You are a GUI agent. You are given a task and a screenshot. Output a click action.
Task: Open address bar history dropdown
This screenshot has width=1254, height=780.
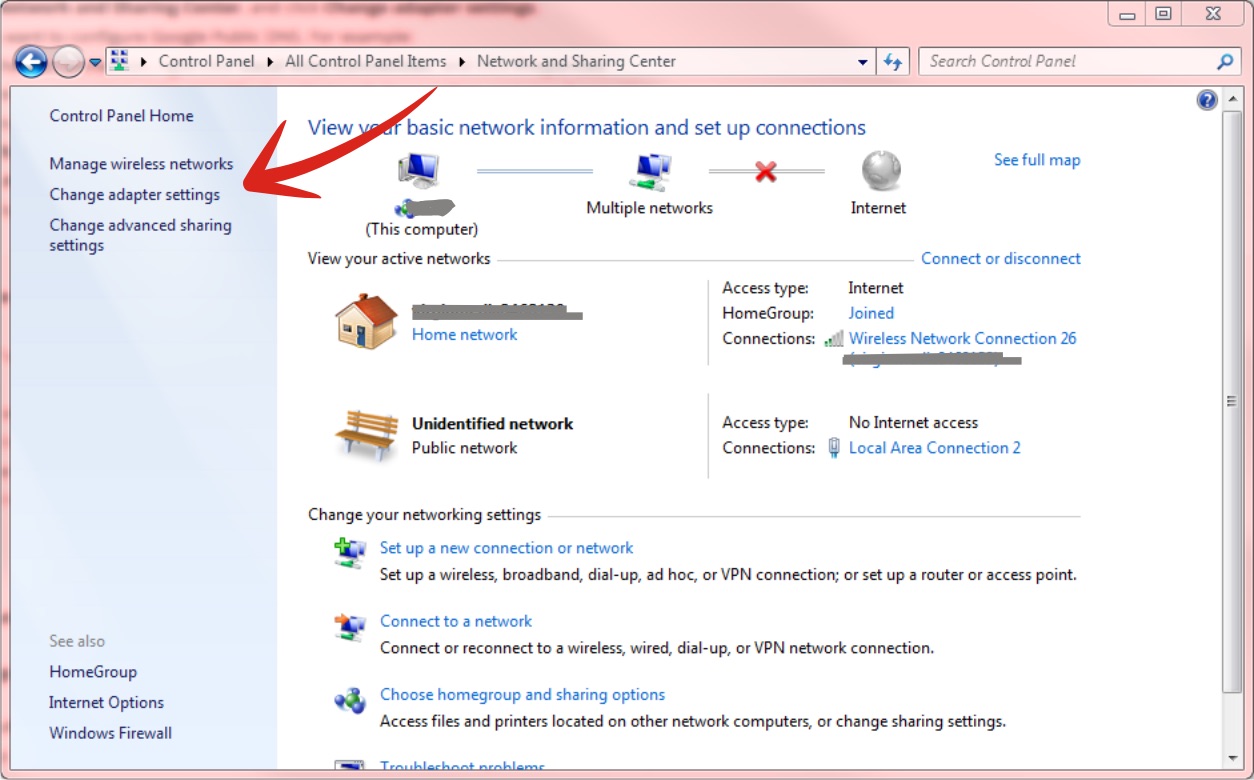coord(863,61)
